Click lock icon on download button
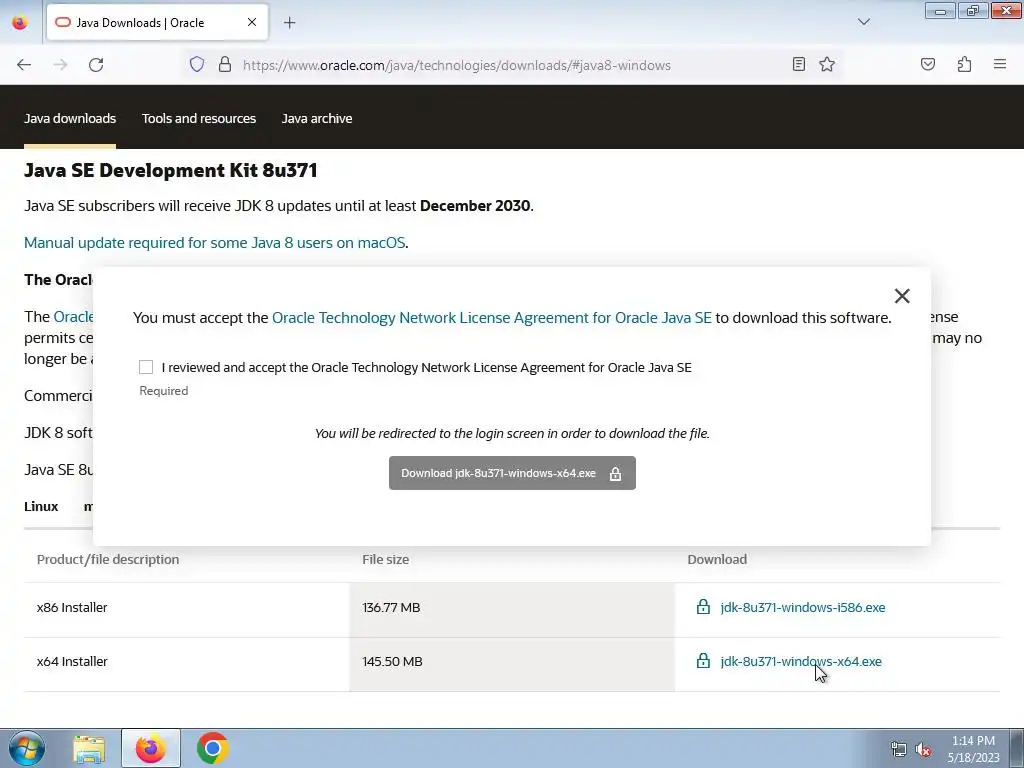The width and height of the screenshot is (1024, 768). click(615, 474)
